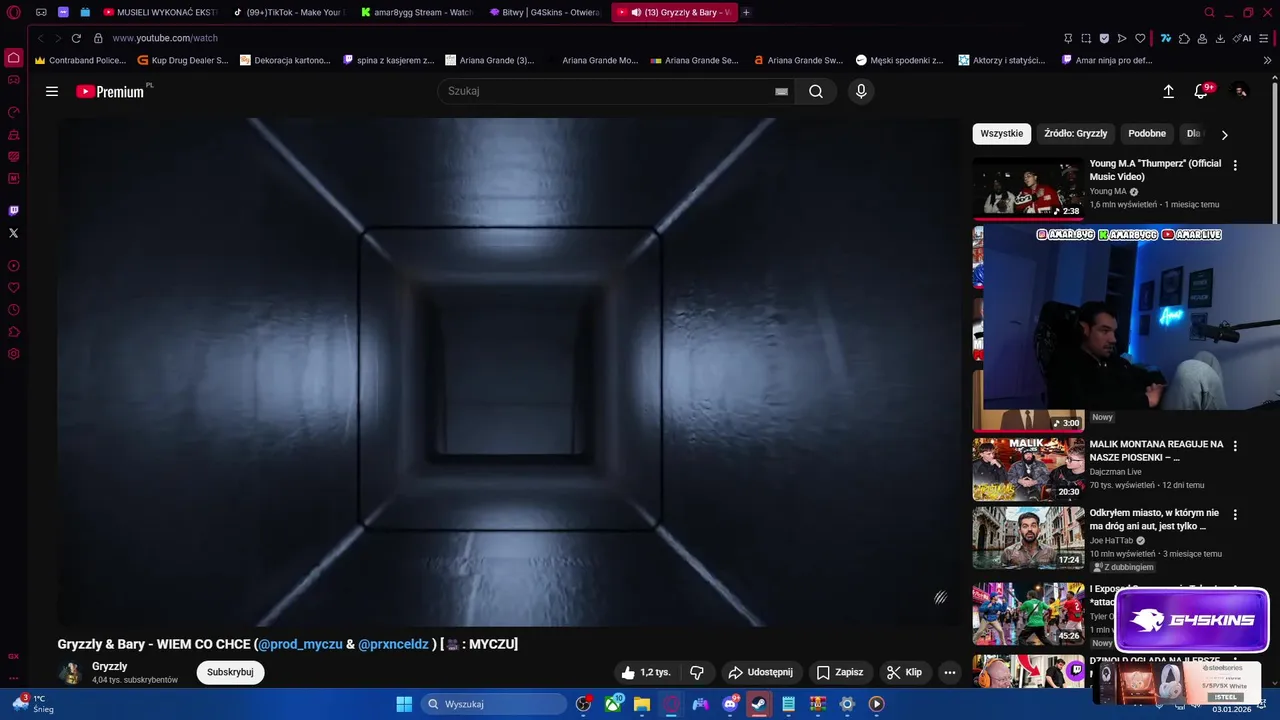
Task: Open @prxnceldz link in title
Action: click(393, 644)
